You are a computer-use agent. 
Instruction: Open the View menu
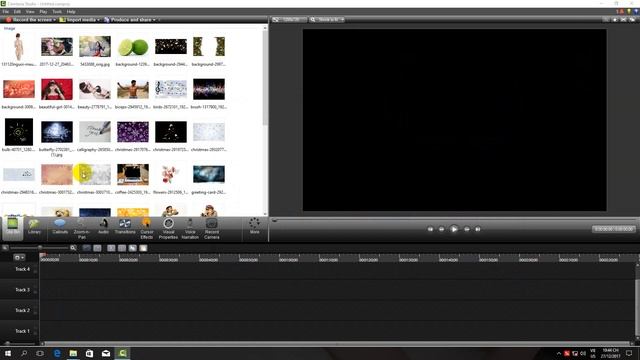click(x=30, y=11)
